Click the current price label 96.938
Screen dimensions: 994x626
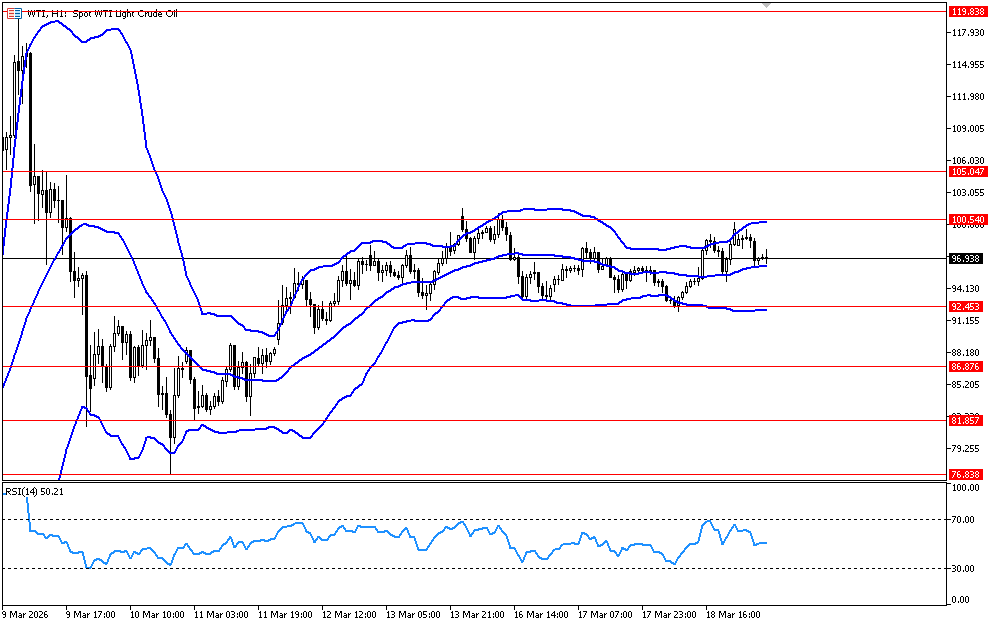(967, 258)
